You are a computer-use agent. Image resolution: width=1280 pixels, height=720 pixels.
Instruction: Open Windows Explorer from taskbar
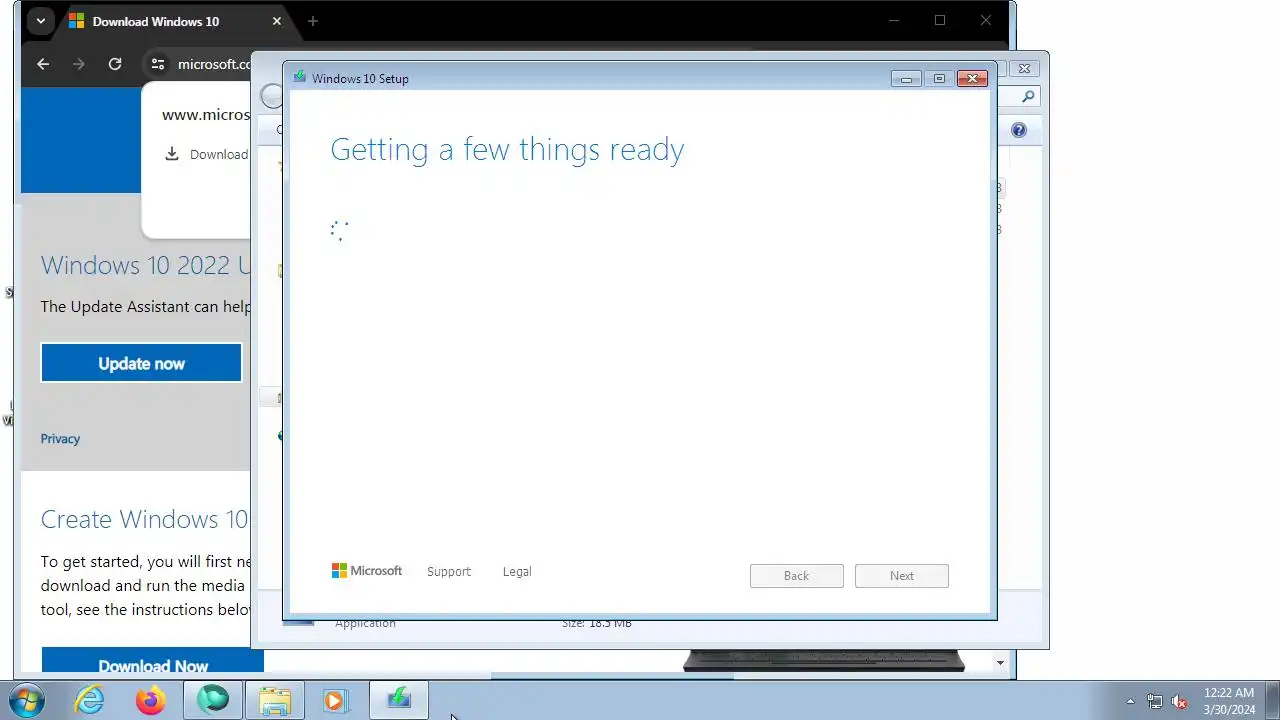click(x=274, y=700)
